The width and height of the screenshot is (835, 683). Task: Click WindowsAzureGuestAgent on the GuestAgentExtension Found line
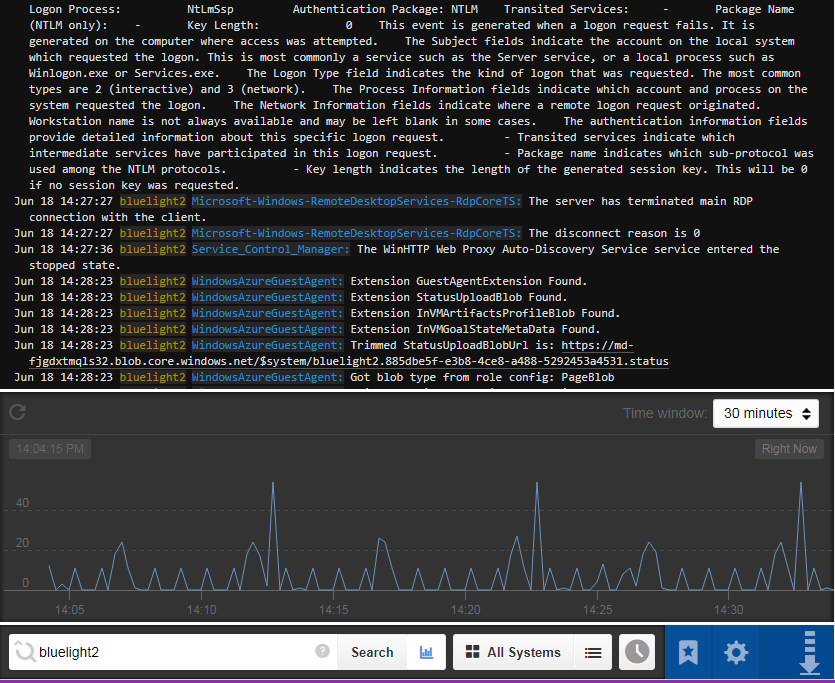267,281
